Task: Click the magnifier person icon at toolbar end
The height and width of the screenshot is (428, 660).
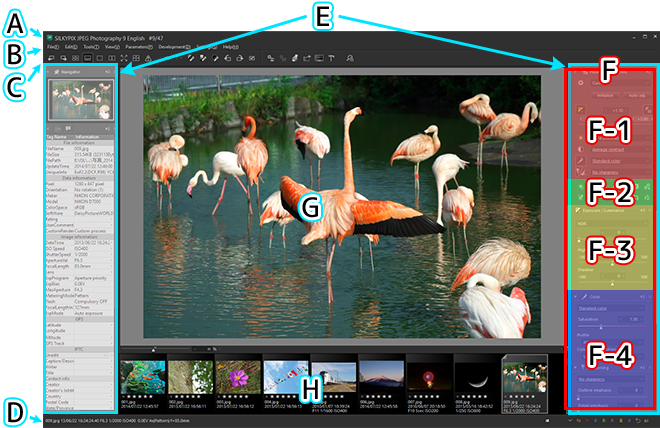Action: pos(350,58)
